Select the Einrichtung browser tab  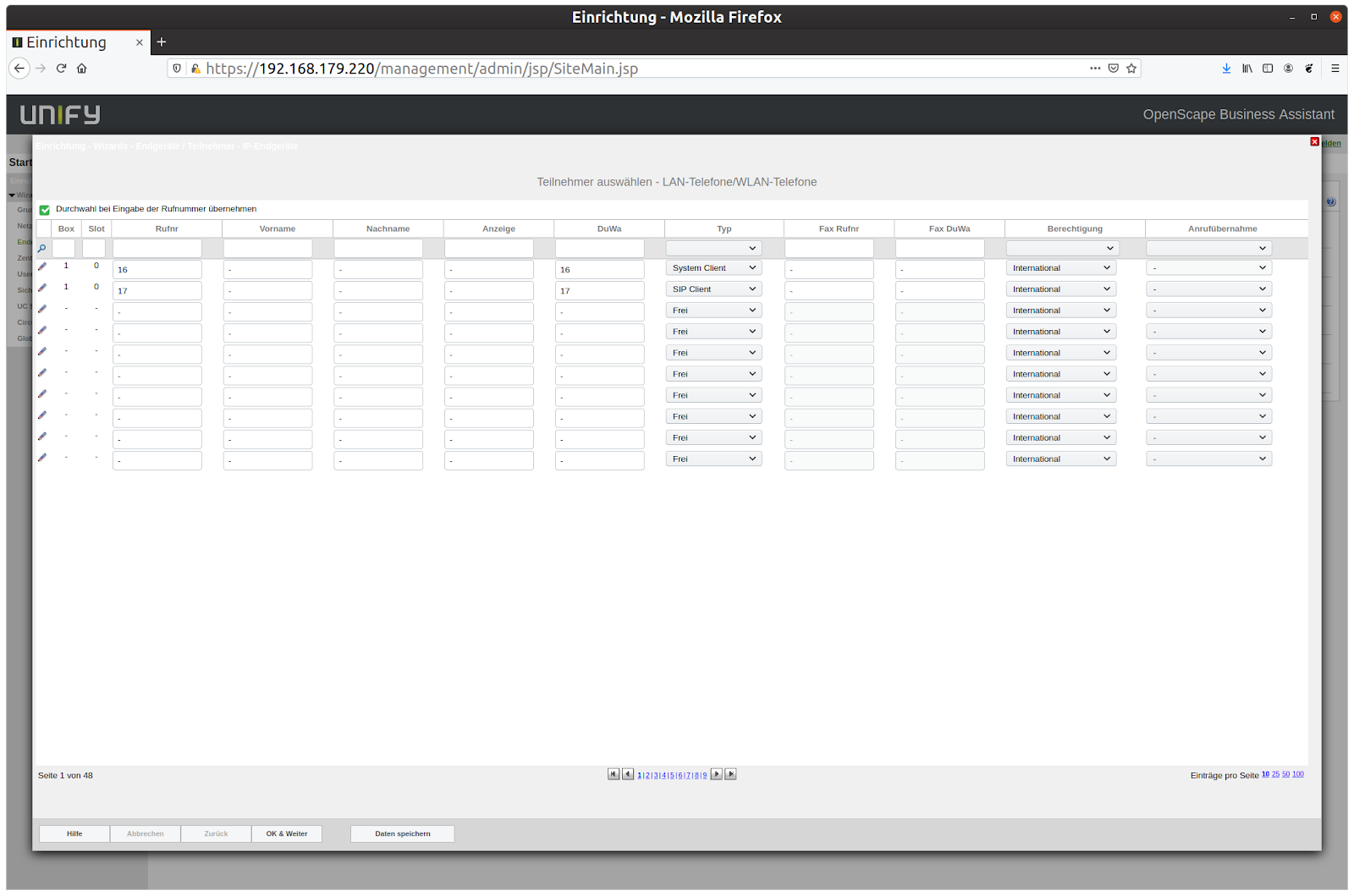pos(78,42)
